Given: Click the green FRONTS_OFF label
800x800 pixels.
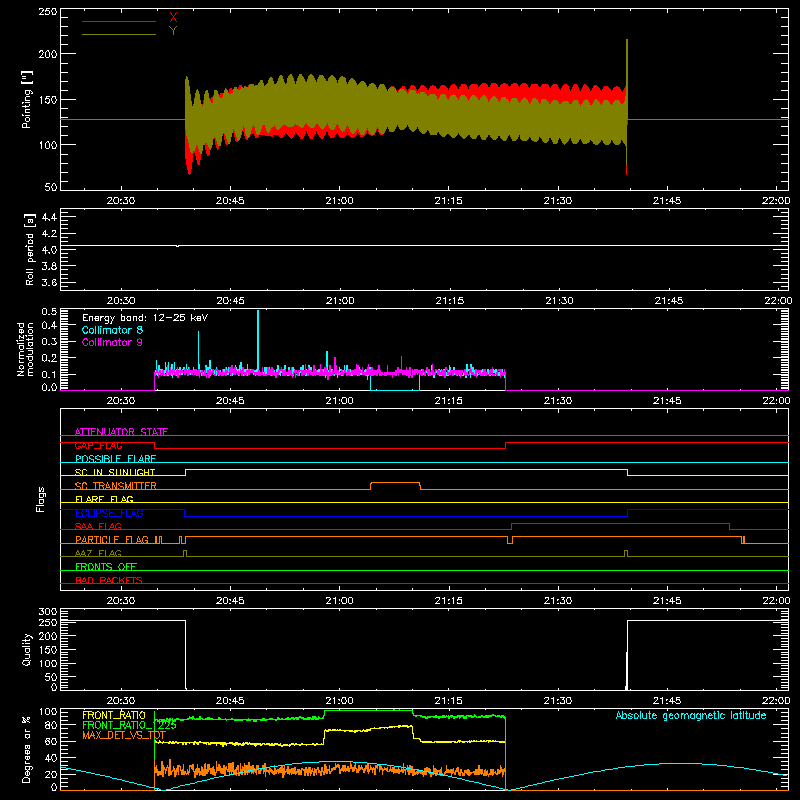Looking at the screenshot, I should (x=106, y=567).
